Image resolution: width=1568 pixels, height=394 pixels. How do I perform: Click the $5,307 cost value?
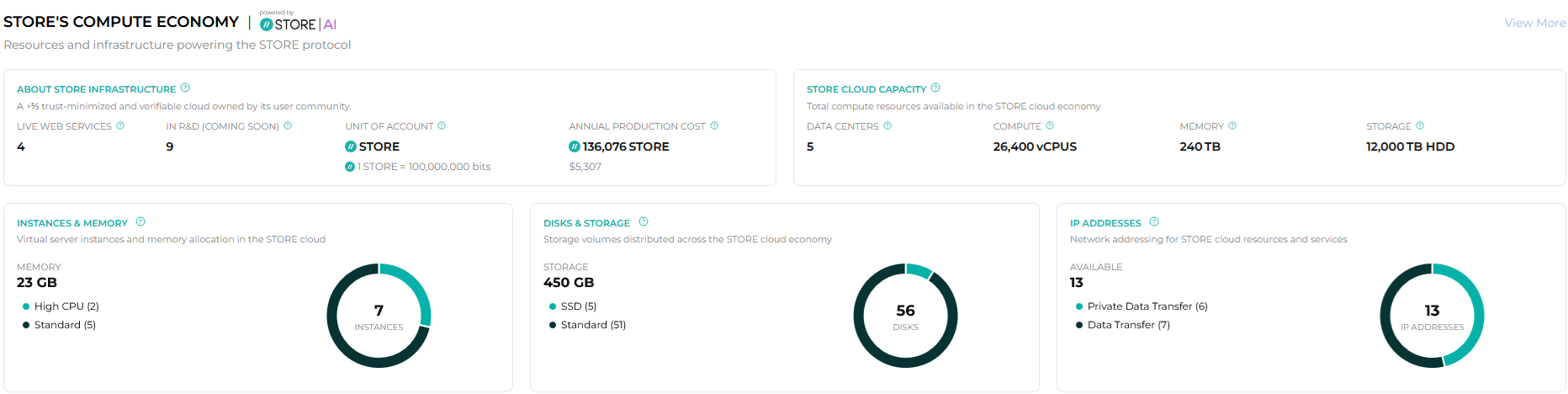(585, 167)
